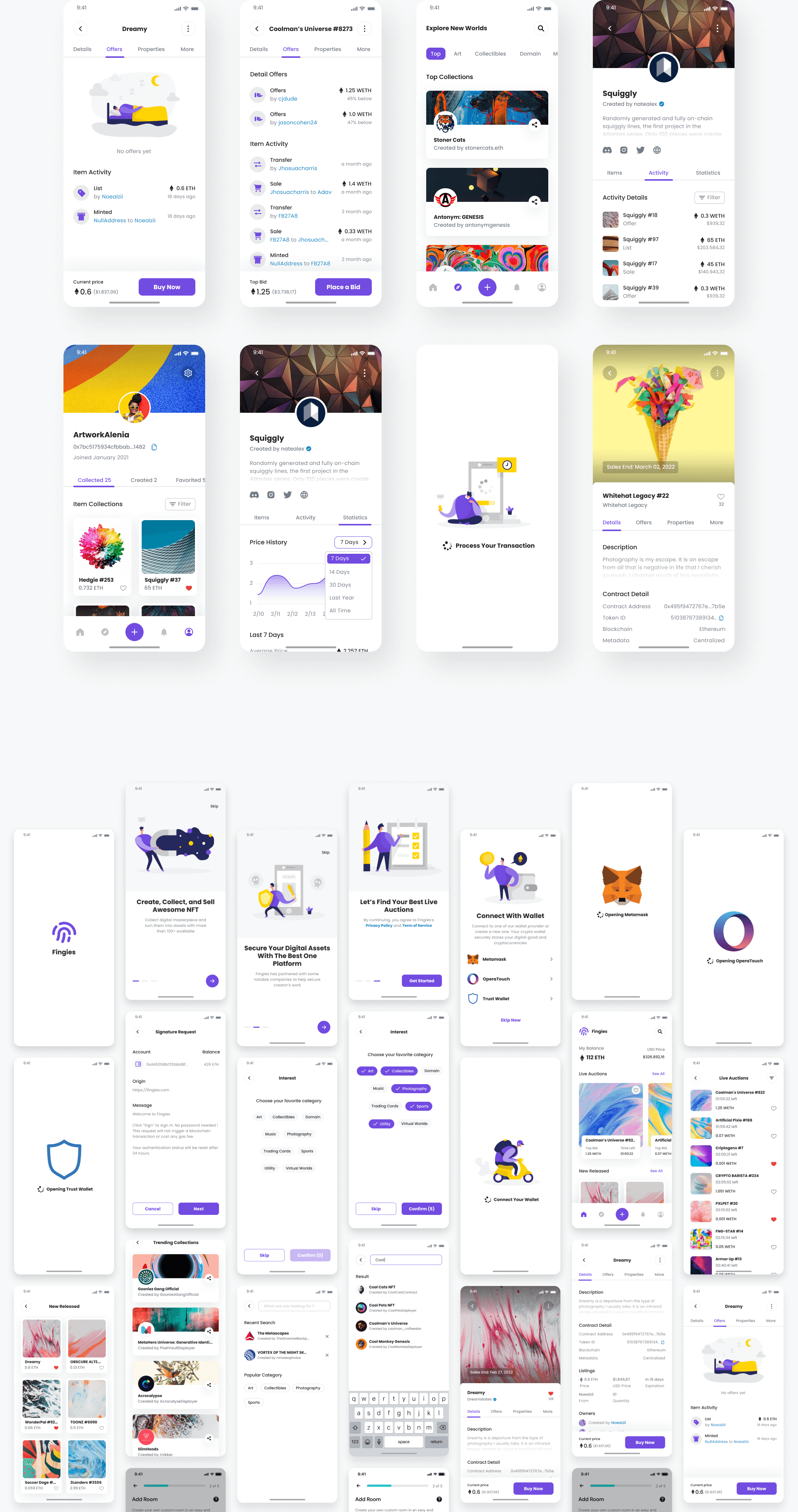Tap the search icon on Explore New Worlds
This screenshot has width=798, height=1512.
coord(541,28)
